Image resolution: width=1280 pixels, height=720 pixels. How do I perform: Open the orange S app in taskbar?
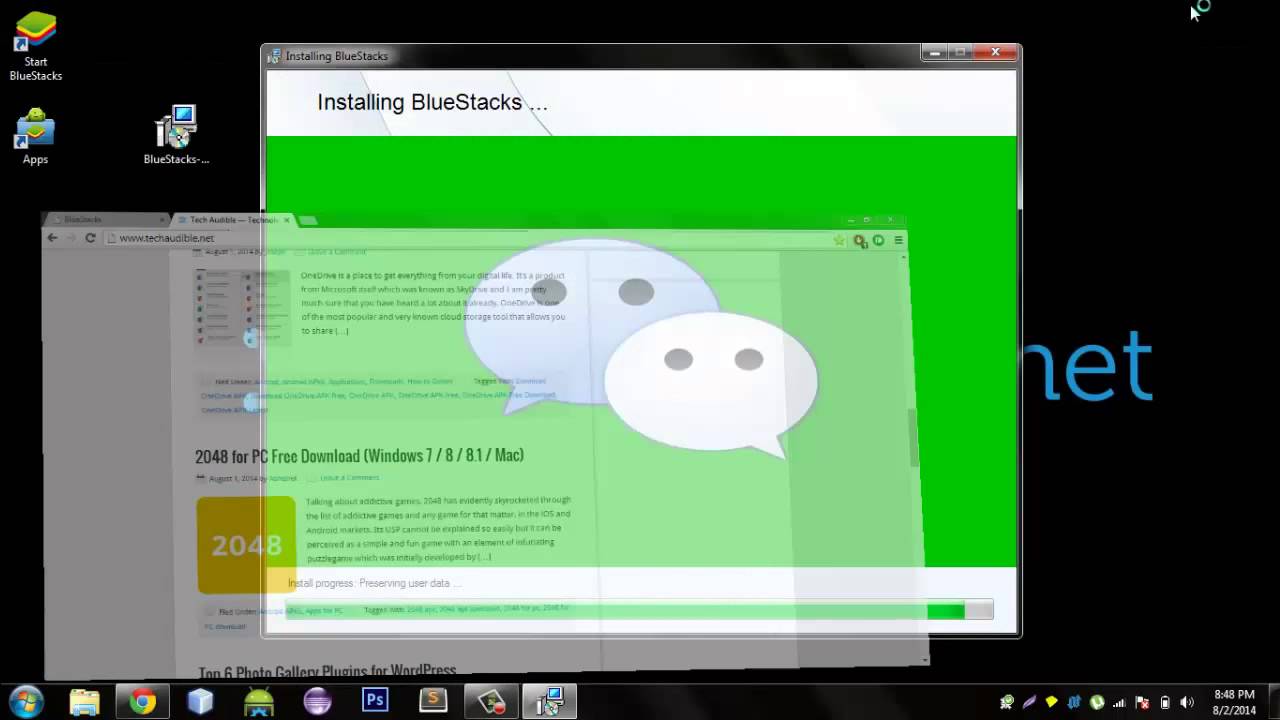433,701
